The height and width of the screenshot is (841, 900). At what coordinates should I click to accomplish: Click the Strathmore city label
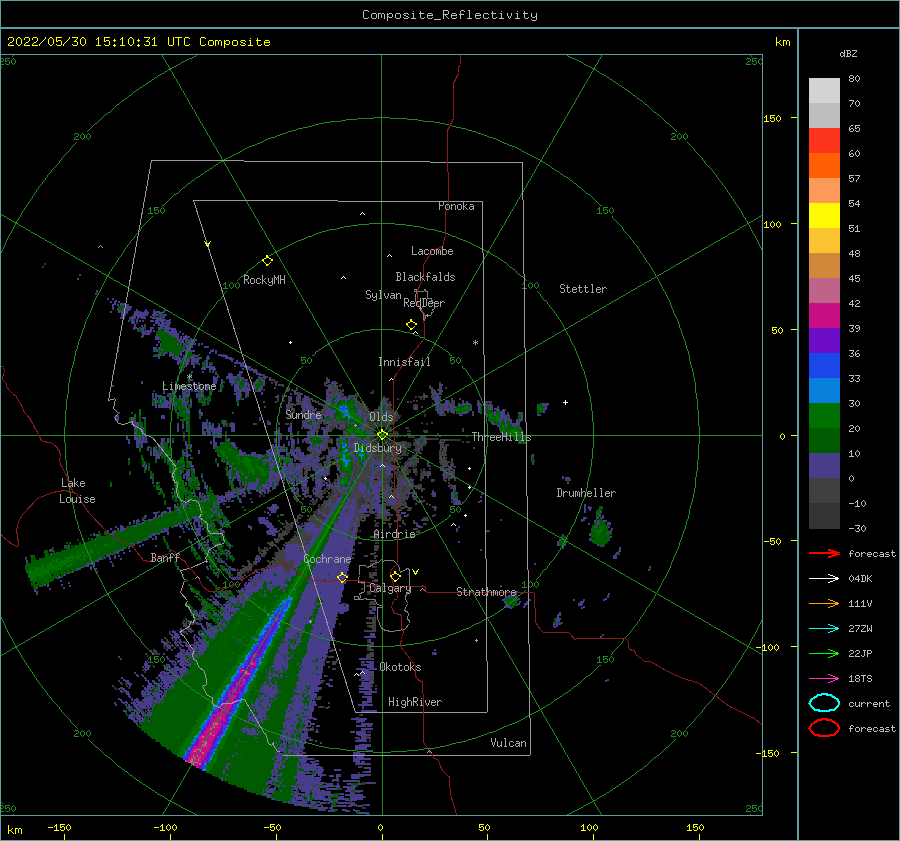pyautogui.click(x=487, y=592)
